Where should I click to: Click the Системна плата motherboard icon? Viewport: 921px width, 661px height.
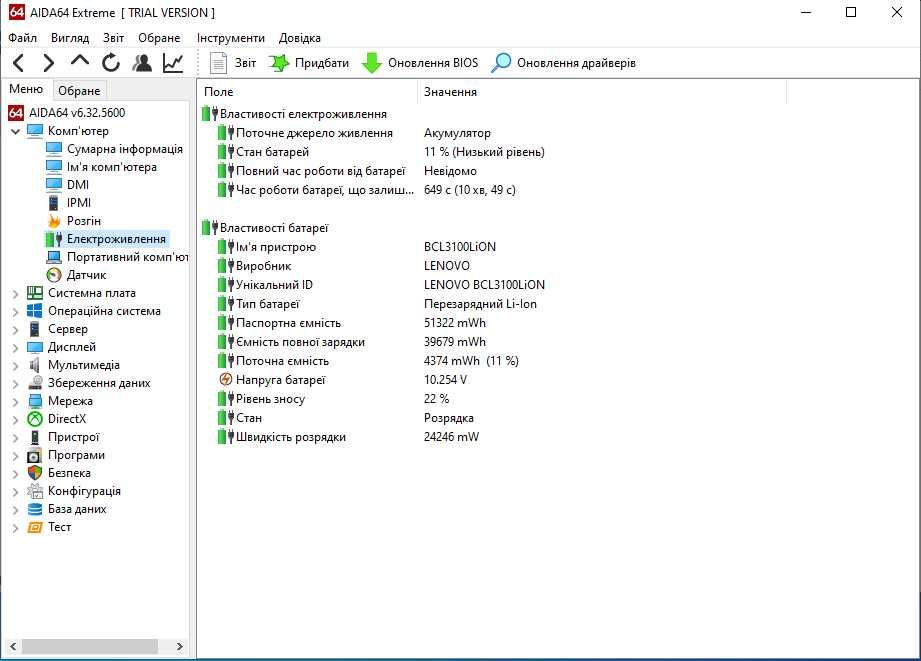click(x=35, y=293)
